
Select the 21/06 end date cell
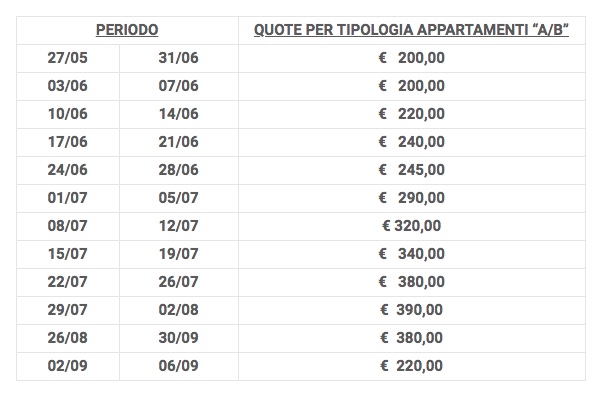coord(179,142)
